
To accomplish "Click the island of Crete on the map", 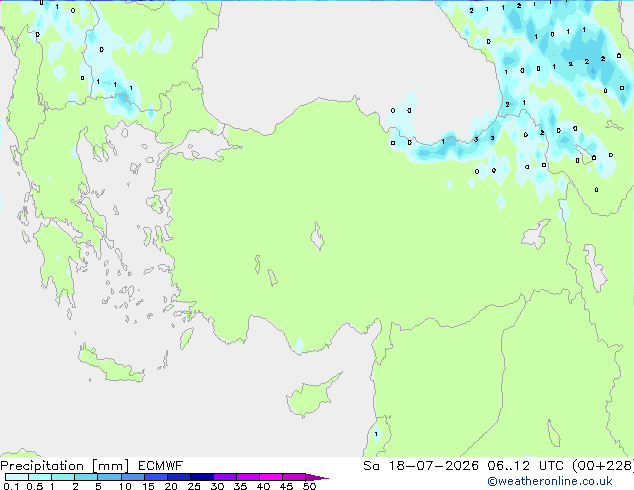I will (x=111, y=366).
